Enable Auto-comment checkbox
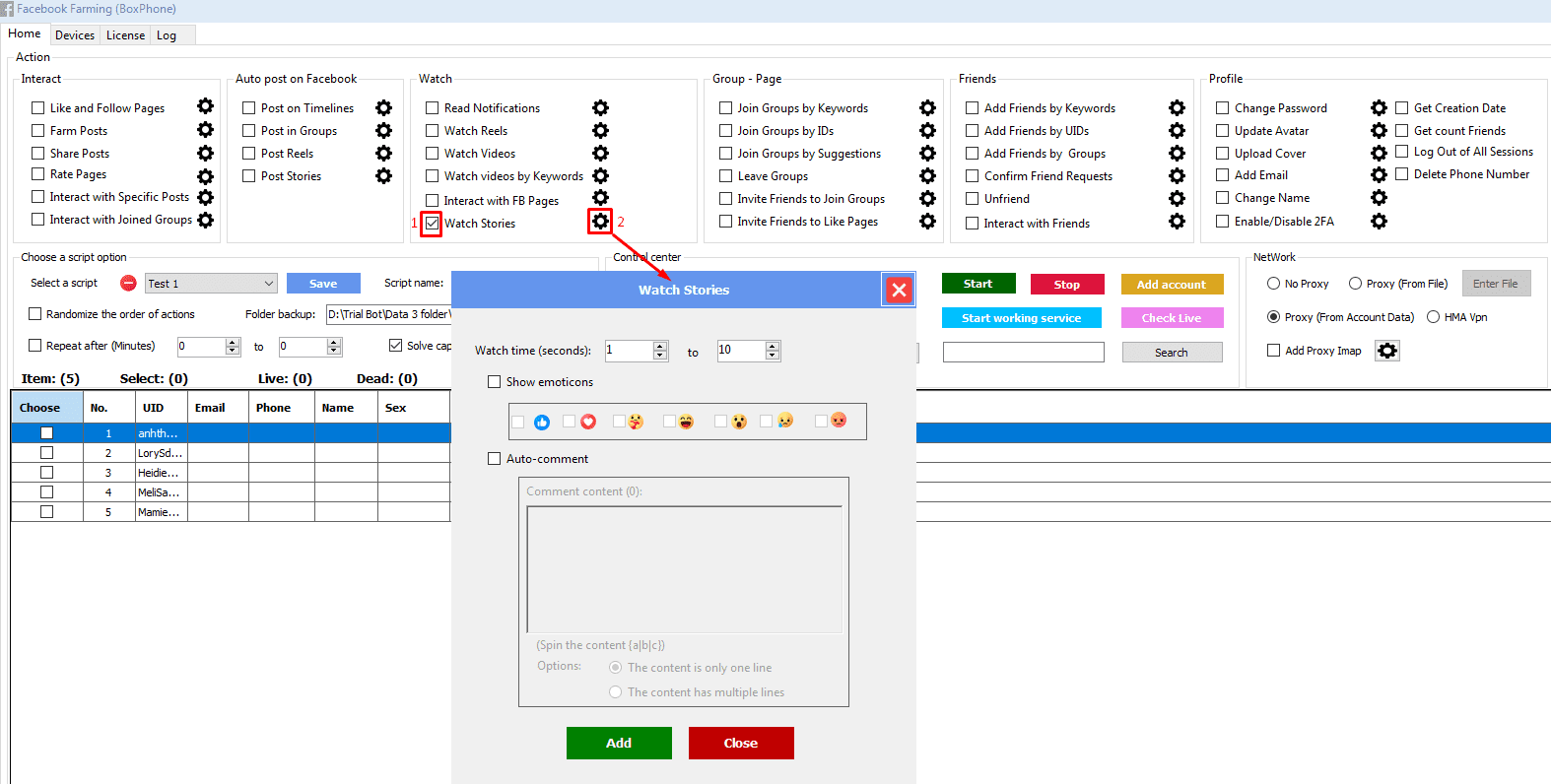Viewport: 1551px width, 784px height. [x=495, y=459]
